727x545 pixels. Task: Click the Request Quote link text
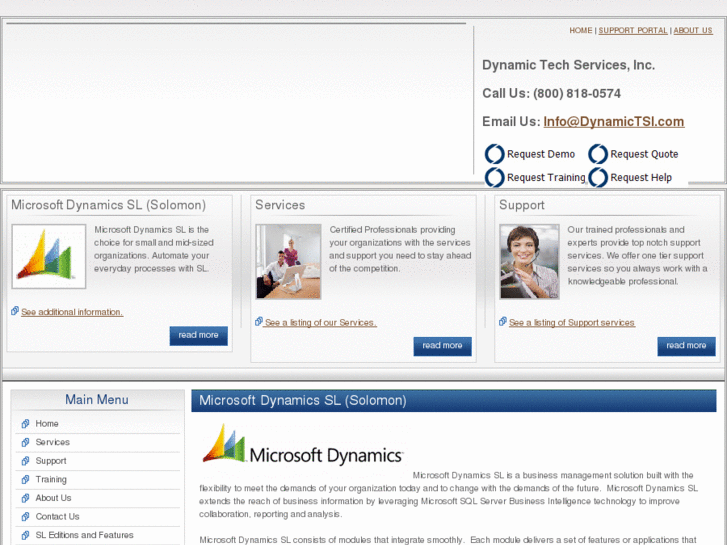pyautogui.click(x=644, y=154)
